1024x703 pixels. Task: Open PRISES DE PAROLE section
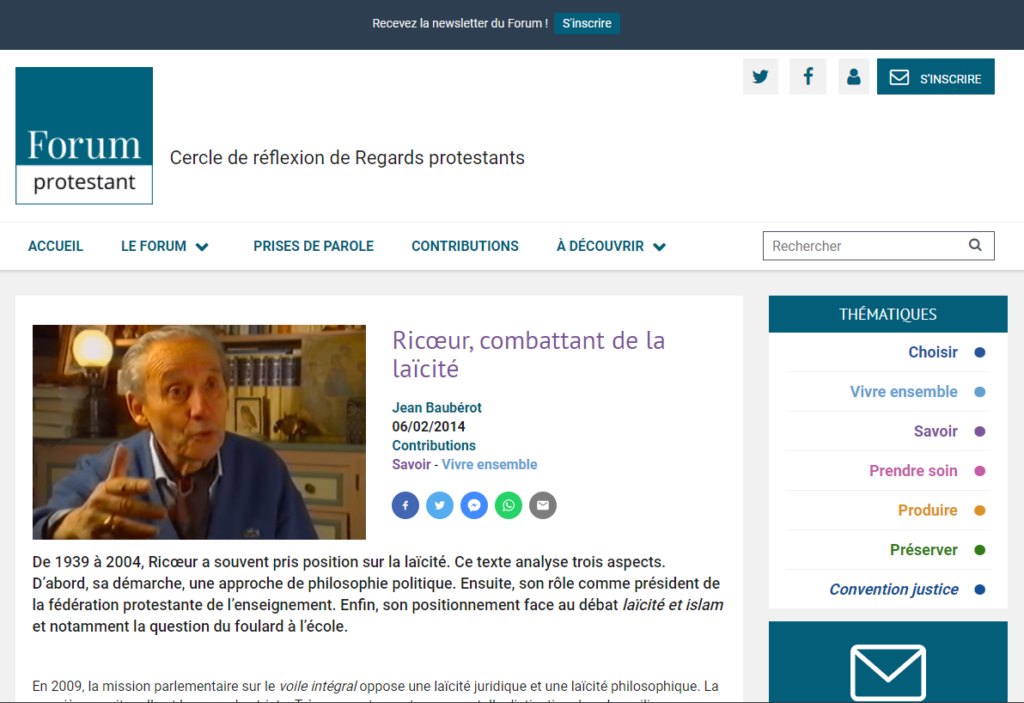[x=313, y=246]
